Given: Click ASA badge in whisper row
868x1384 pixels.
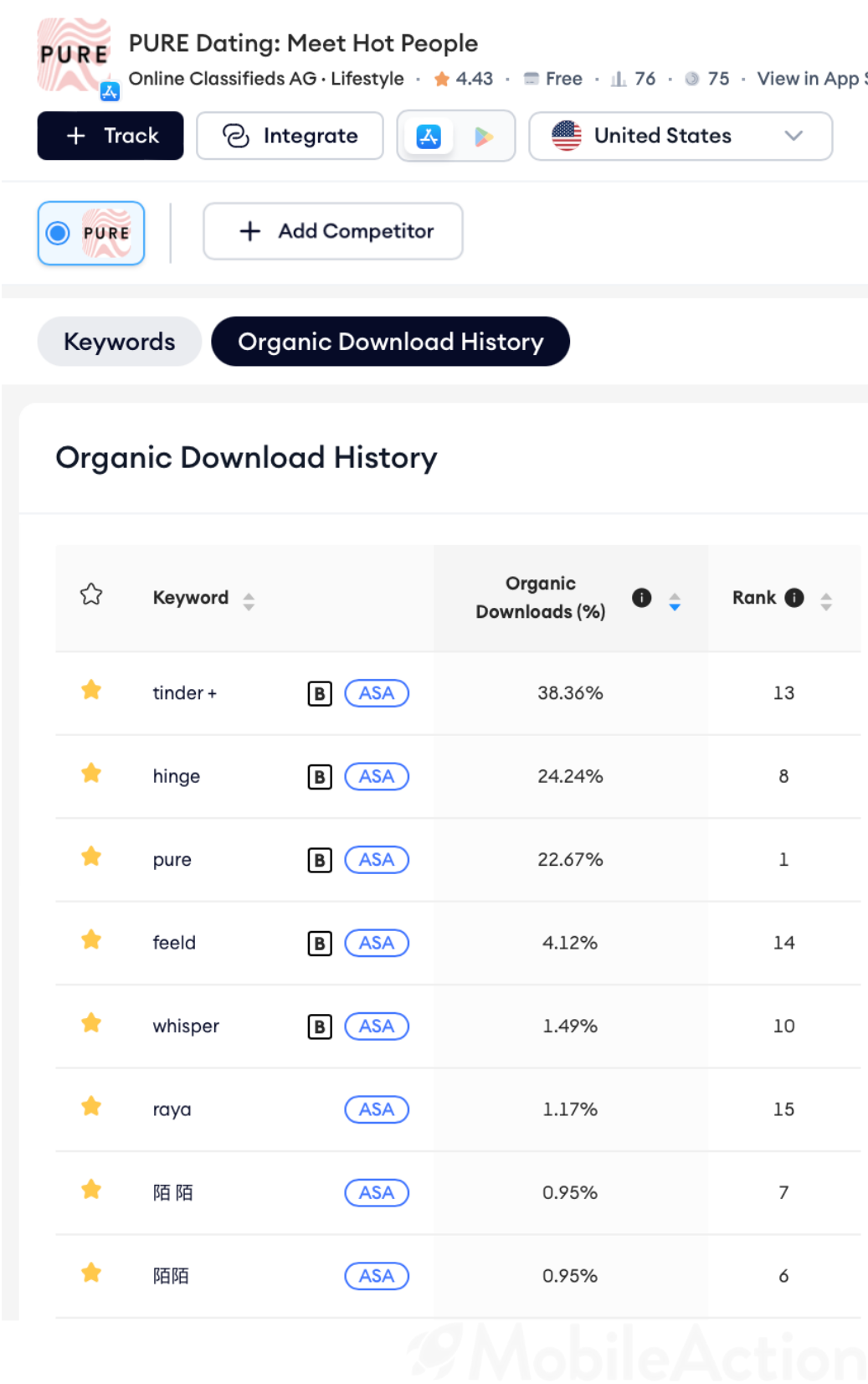Looking at the screenshot, I should [x=377, y=1026].
